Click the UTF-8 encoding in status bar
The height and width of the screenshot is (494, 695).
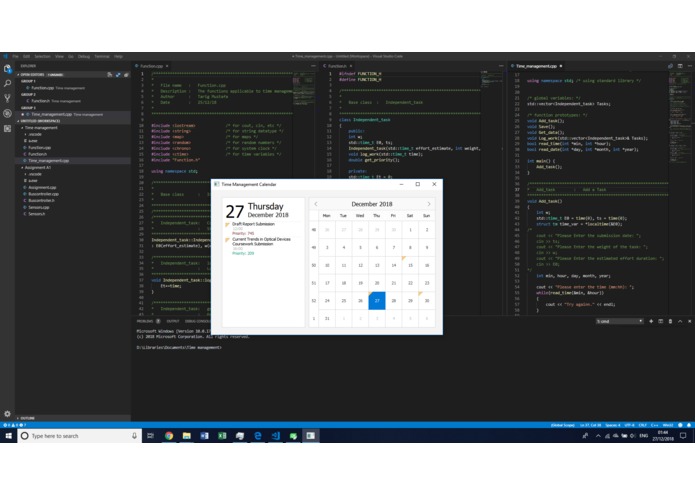coord(629,425)
